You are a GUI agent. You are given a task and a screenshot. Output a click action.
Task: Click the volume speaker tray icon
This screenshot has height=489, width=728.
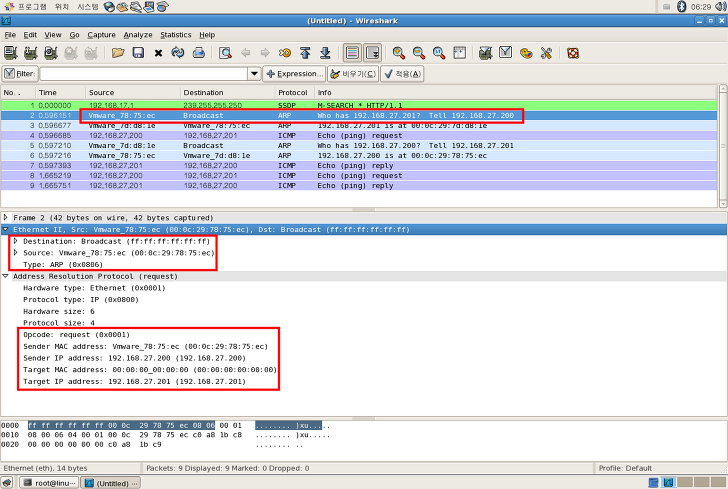coord(721,7)
